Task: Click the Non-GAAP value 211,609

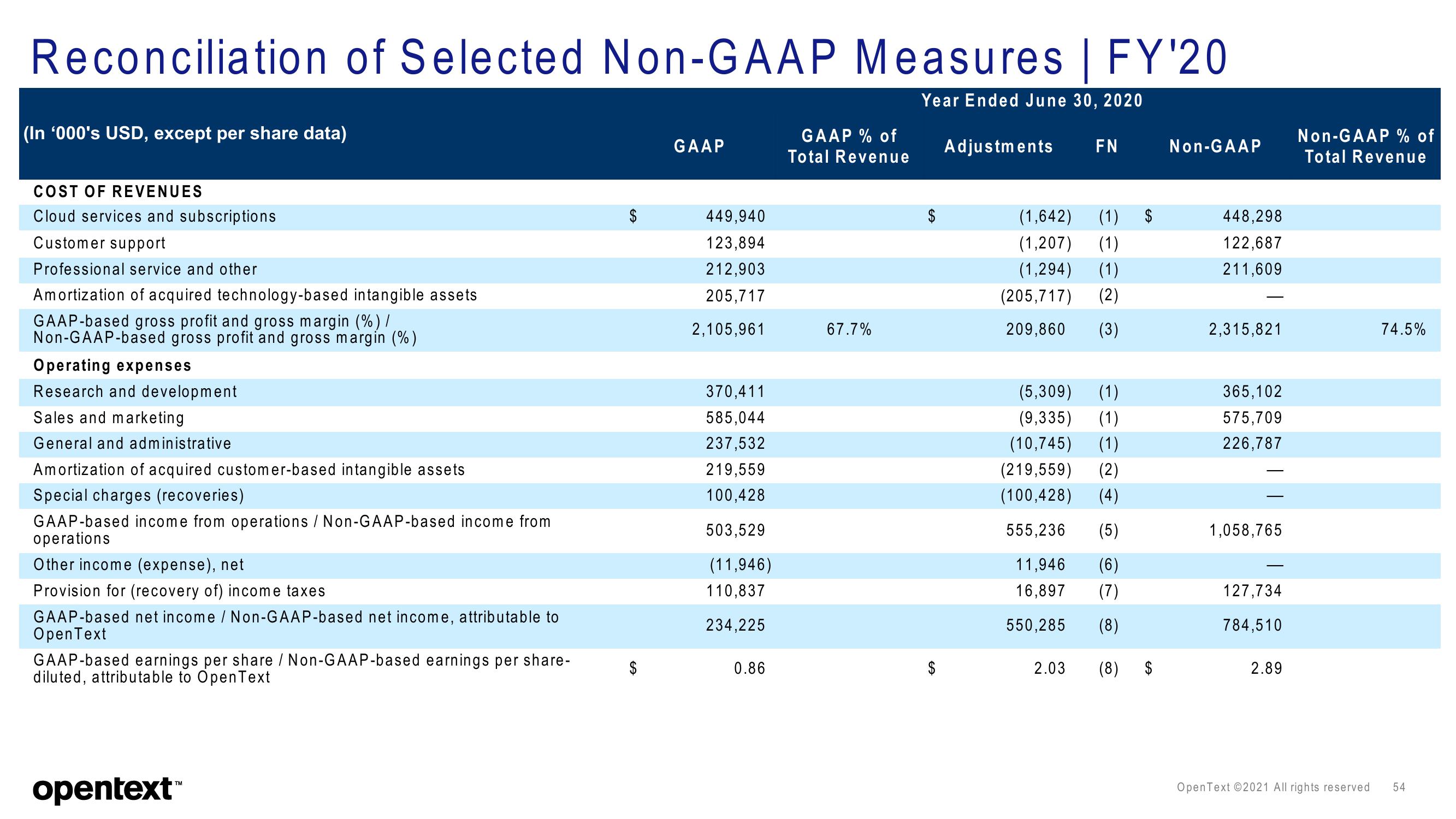Action: pos(1252,269)
